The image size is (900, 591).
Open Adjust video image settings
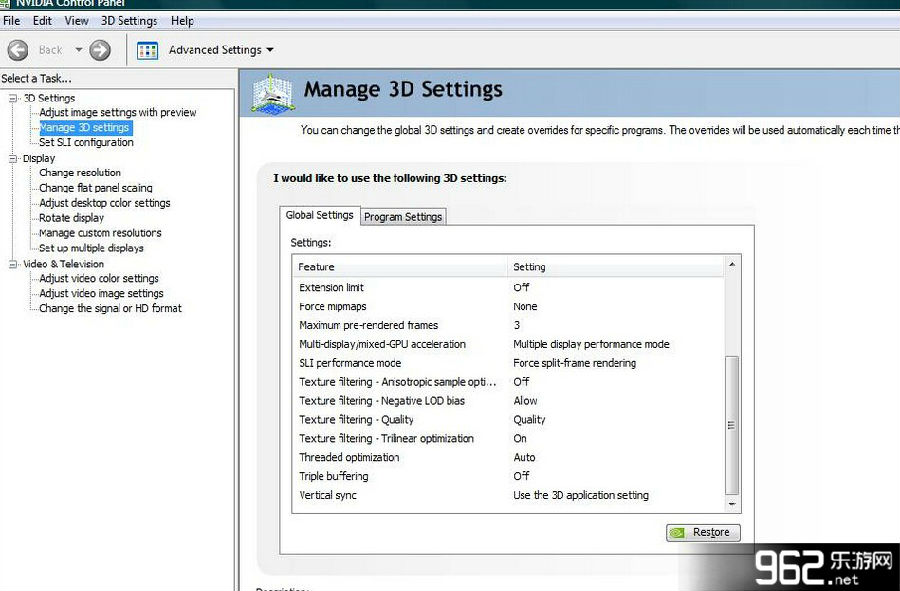[x=101, y=293]
